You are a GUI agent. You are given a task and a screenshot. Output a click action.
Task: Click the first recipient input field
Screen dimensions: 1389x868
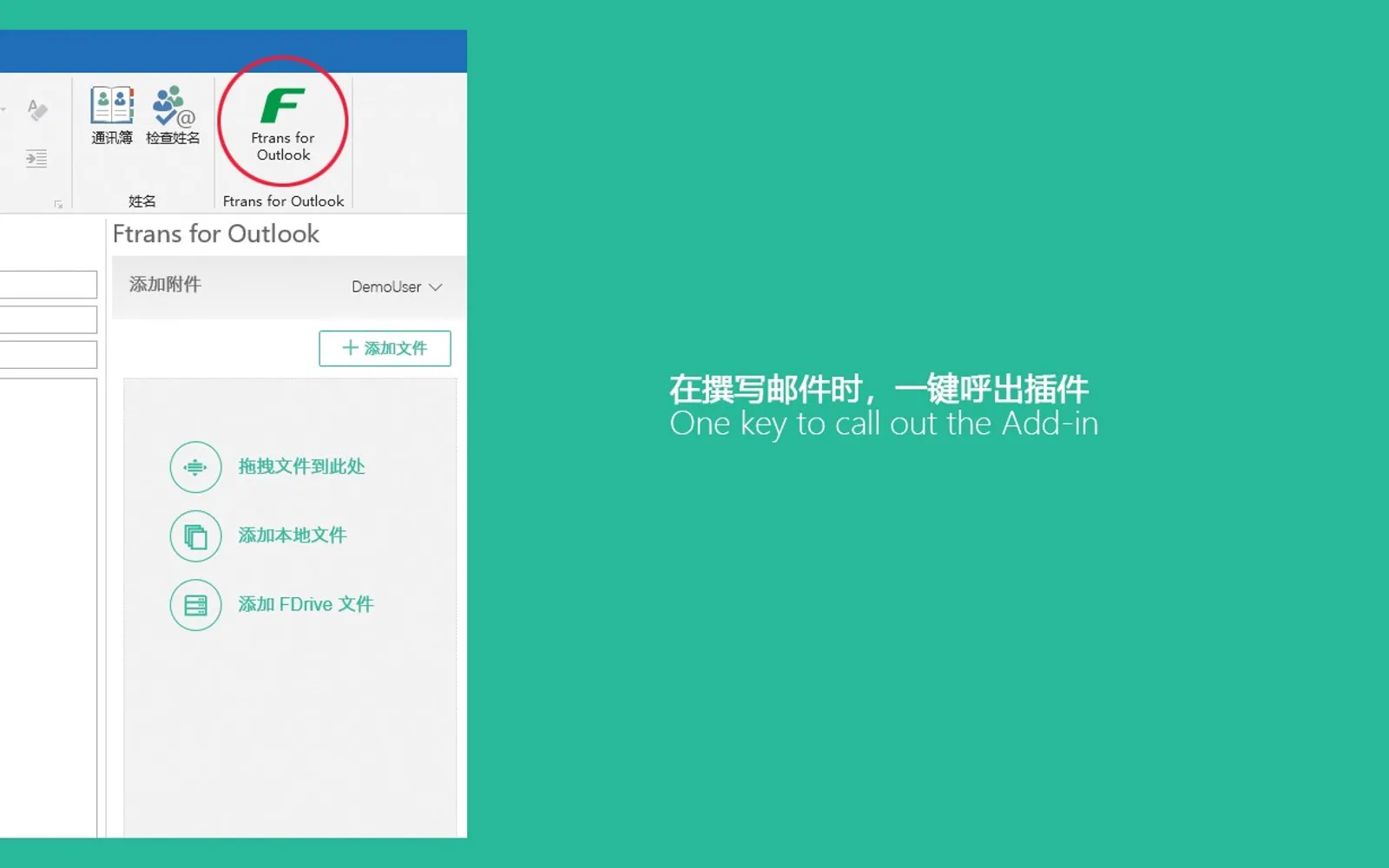click(x=49, y=285)
